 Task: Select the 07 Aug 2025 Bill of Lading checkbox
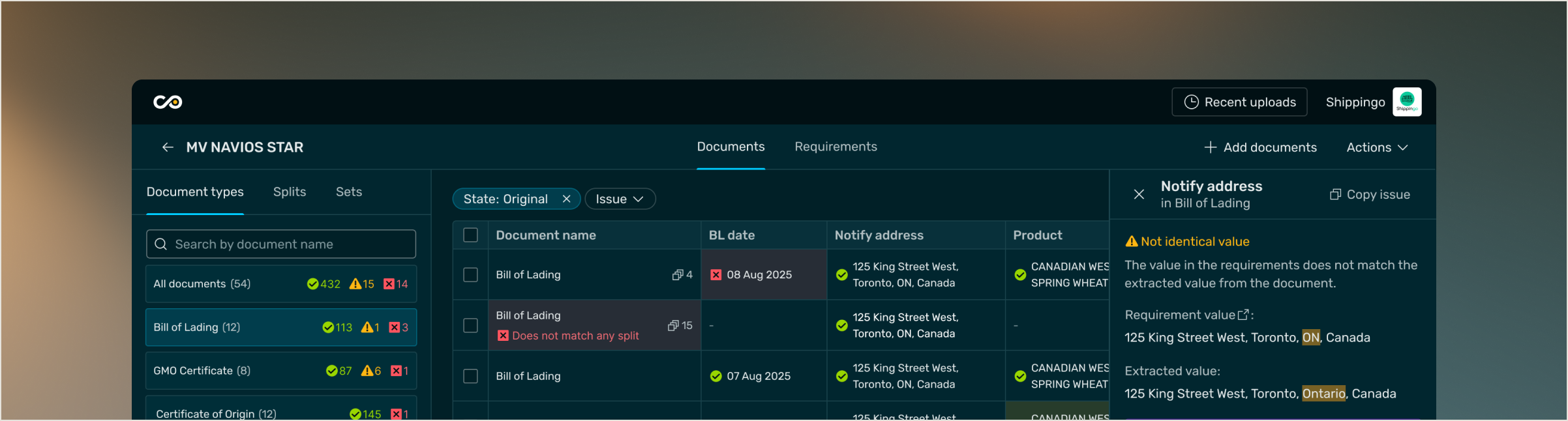click(470, 376)
